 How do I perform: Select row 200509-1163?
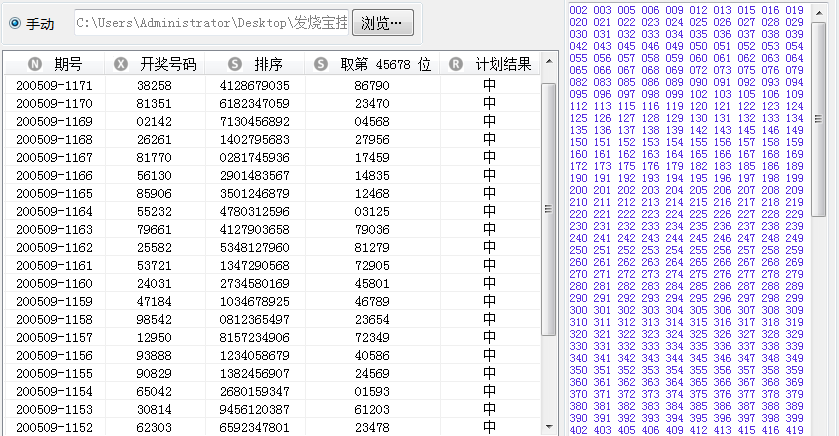click(272, 230)
